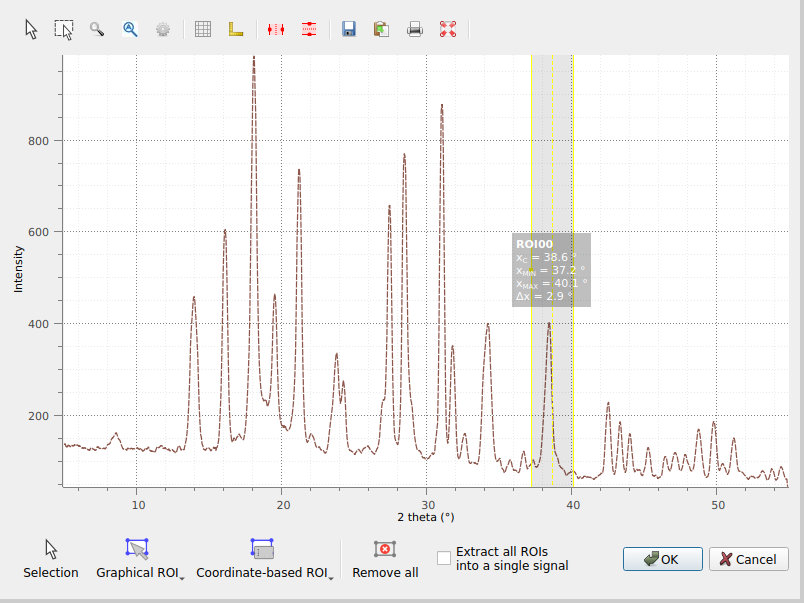Open the axes style ruler icon
Screen dimensions: 804x603
(x=236, y=29)
